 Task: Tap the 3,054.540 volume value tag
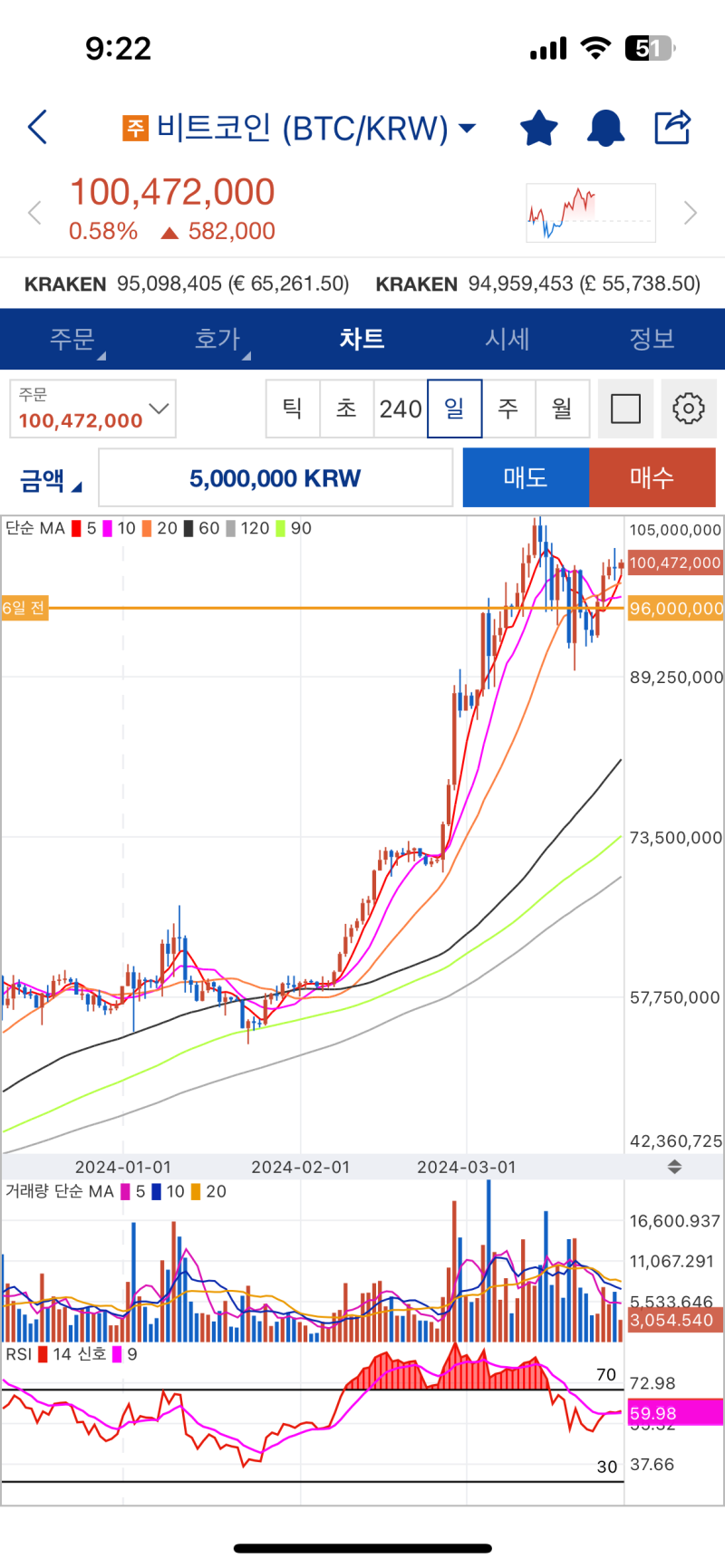[676, 1320]
